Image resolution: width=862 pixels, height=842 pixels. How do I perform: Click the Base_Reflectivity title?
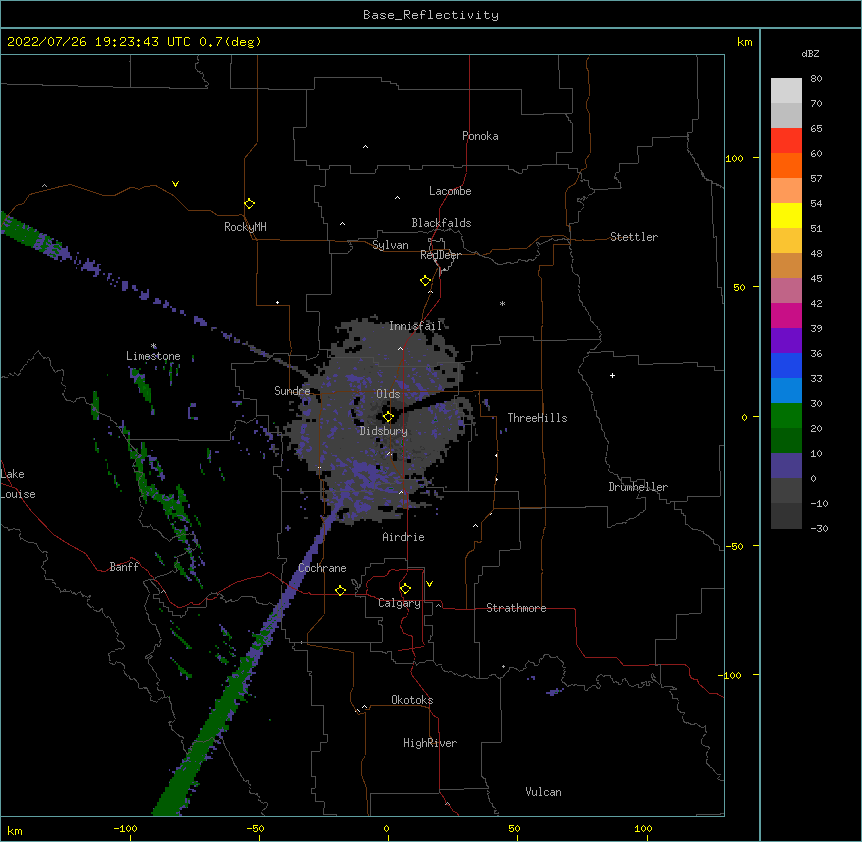click(x=431, y=15)
